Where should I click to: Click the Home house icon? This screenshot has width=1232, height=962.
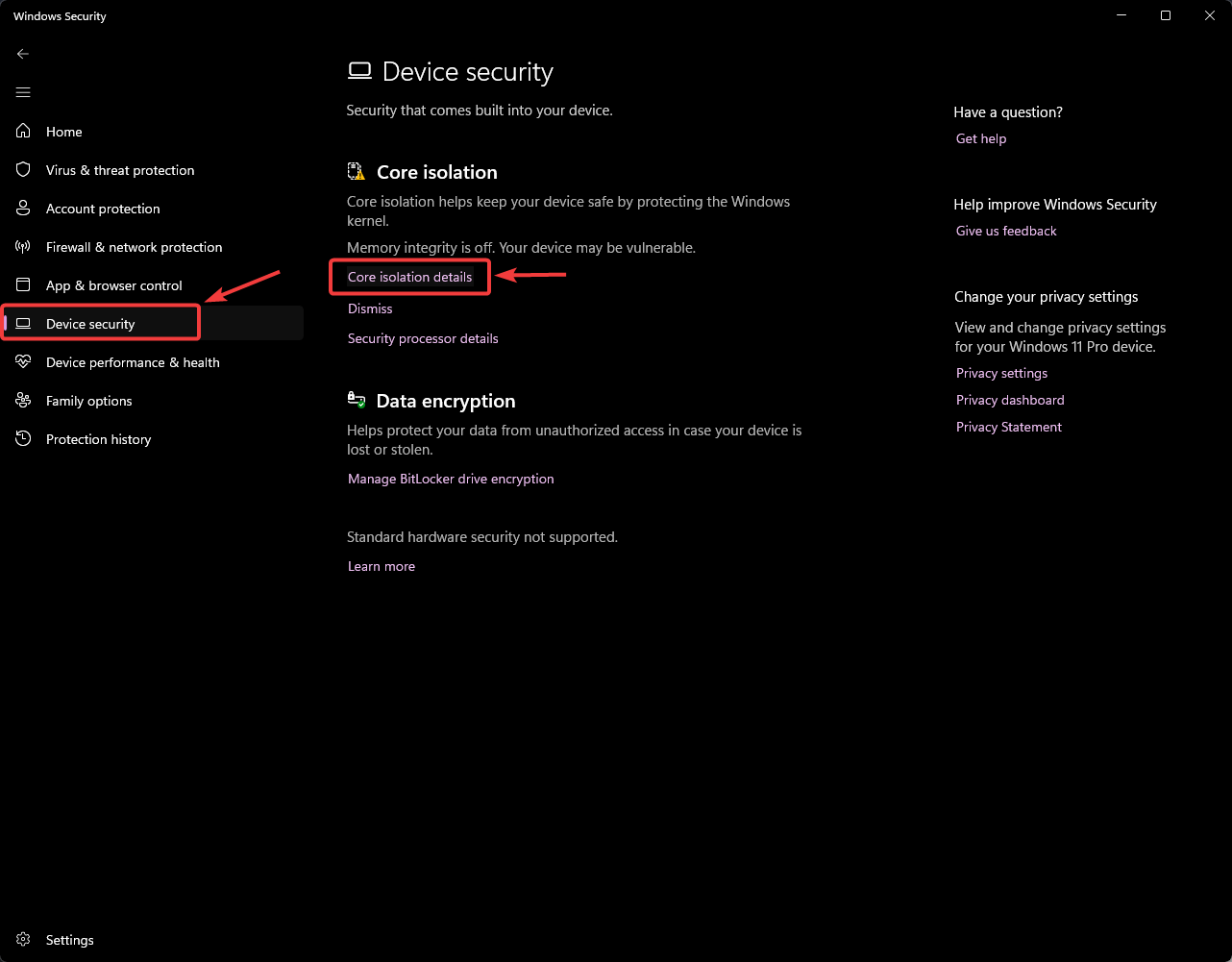[x=24, y=132]
